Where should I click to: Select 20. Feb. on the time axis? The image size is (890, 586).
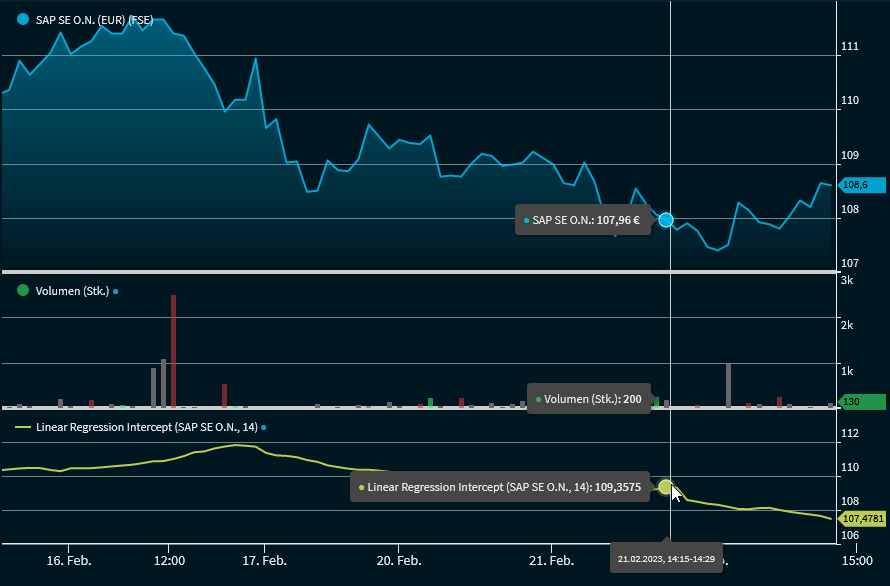(398, 561)
